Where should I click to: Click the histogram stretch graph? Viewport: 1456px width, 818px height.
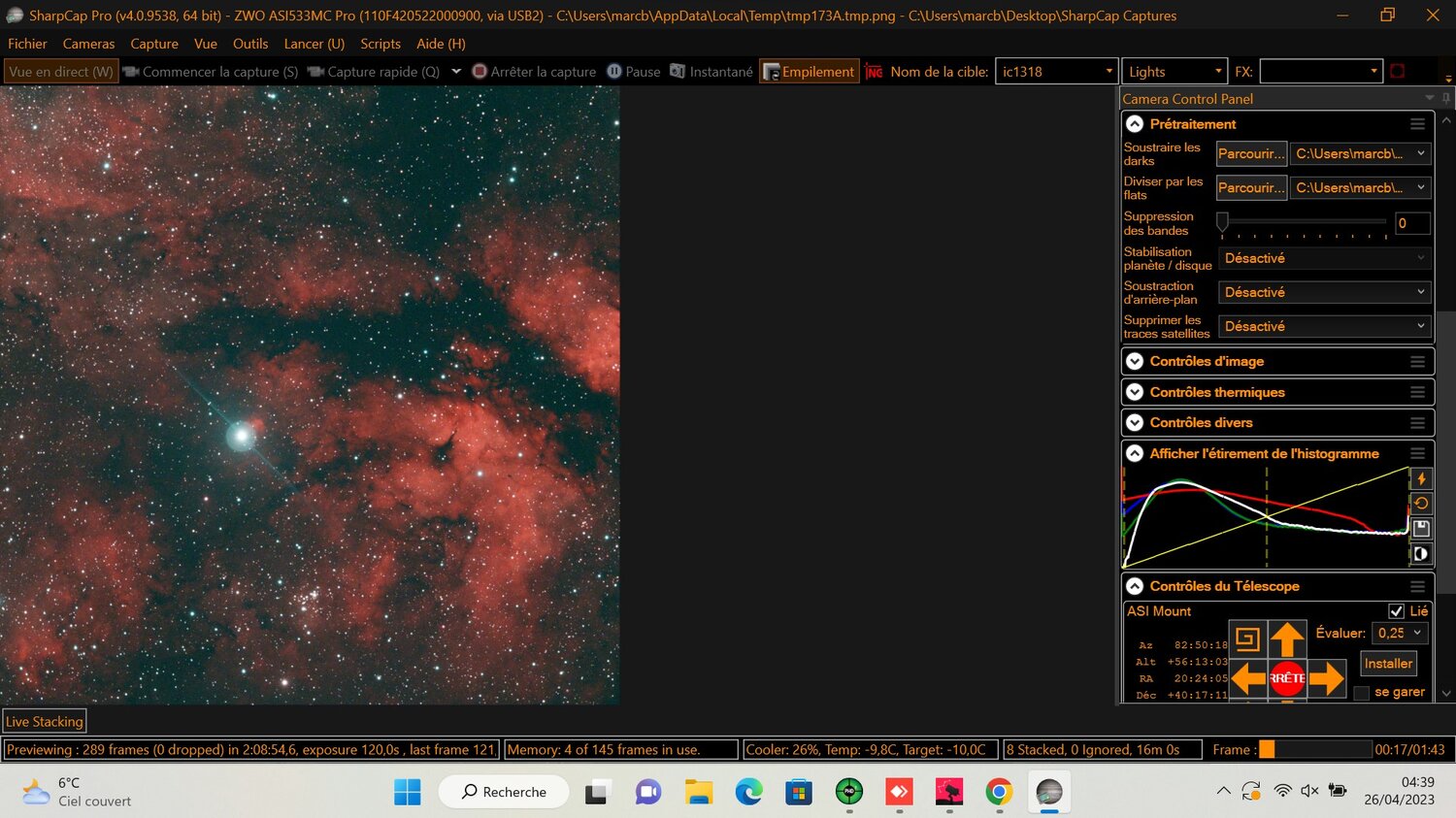(1266, 517)
